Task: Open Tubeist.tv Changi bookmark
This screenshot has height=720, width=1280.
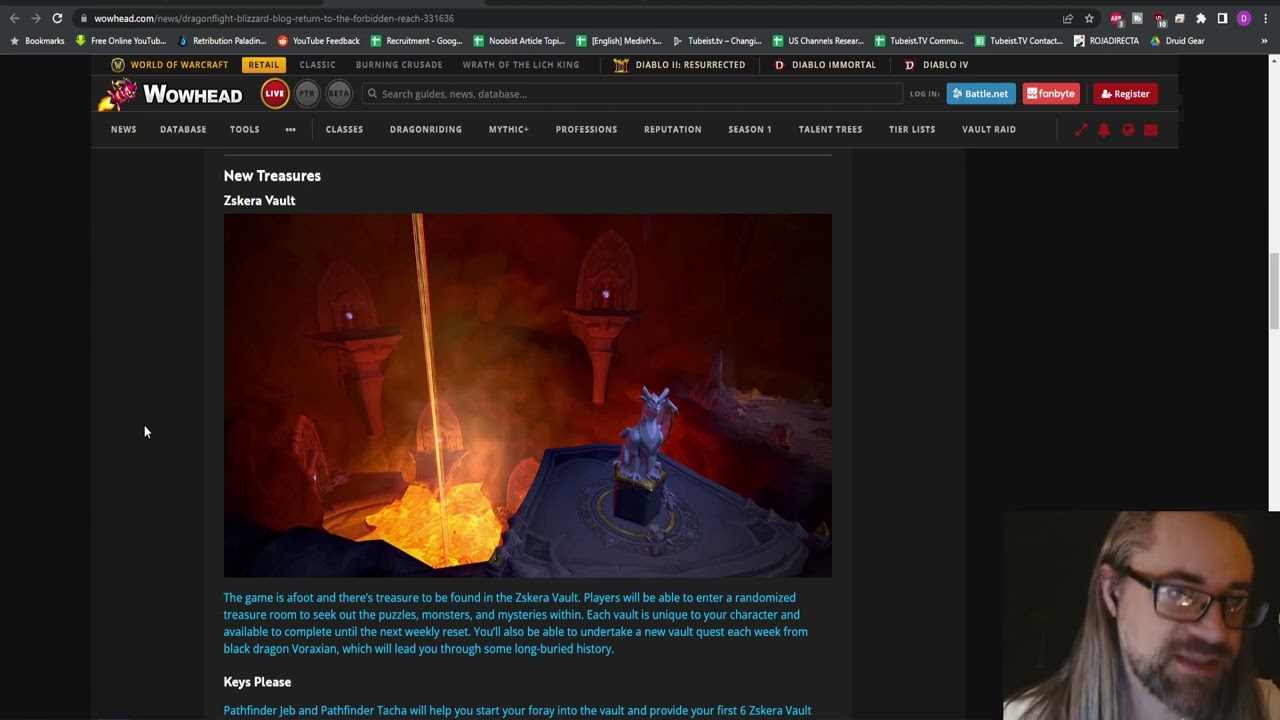Action: (x=717, y=41)
